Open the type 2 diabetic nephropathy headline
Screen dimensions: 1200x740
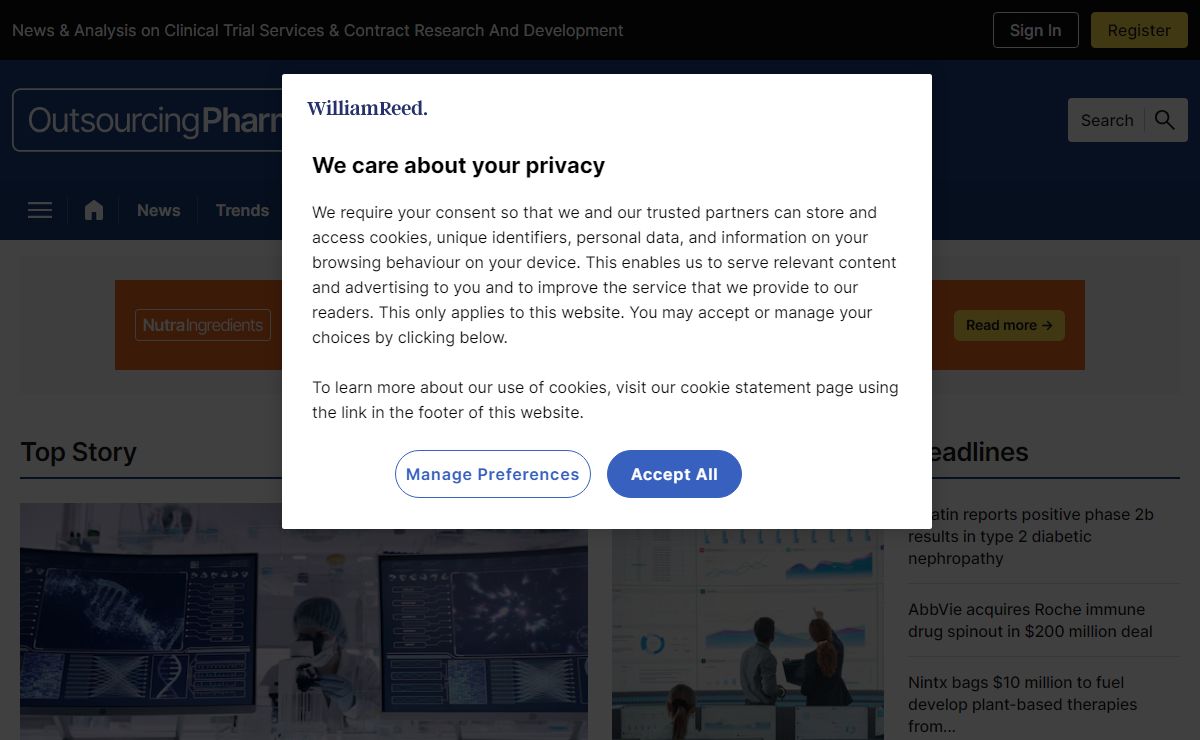1030,536
